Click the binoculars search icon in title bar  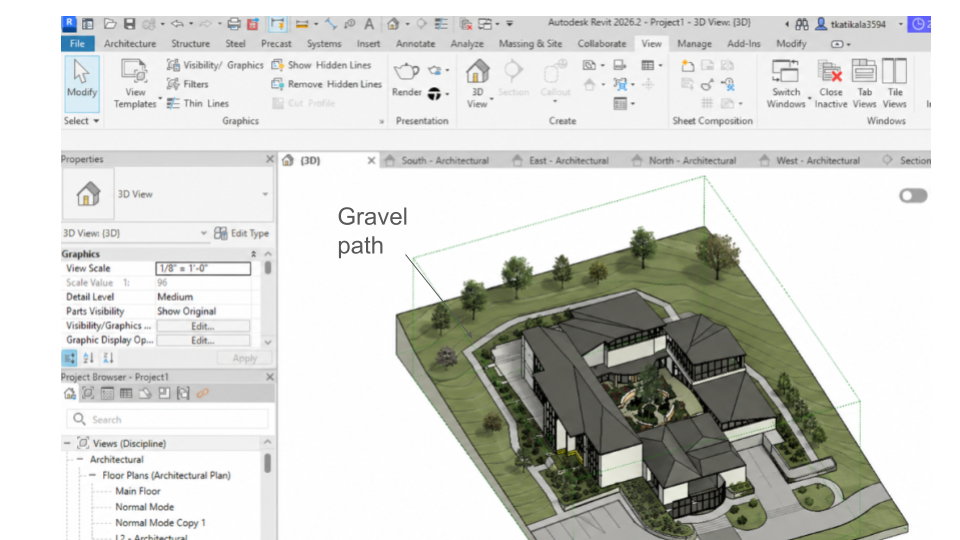point(801,24)
